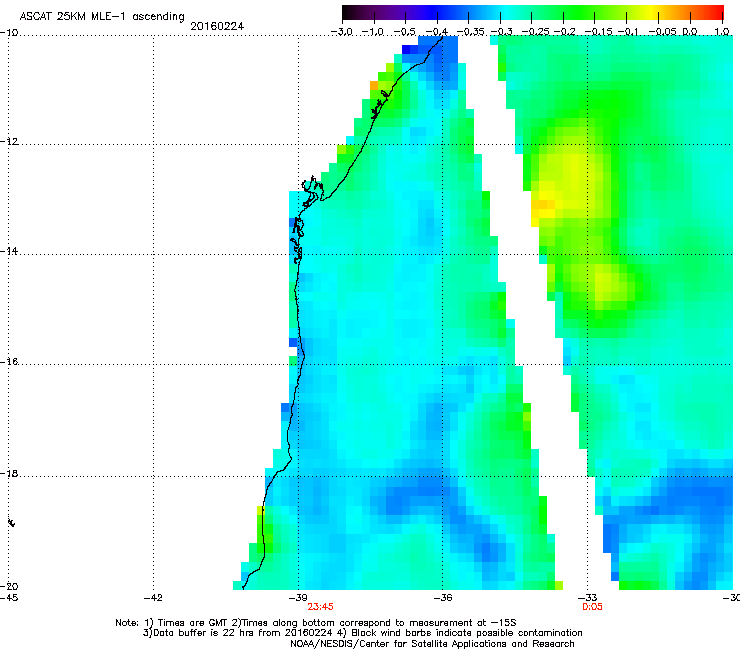Click the colorbar value label -0.5
The width and height of the screenshot is (740, 650).
point(404,32)
